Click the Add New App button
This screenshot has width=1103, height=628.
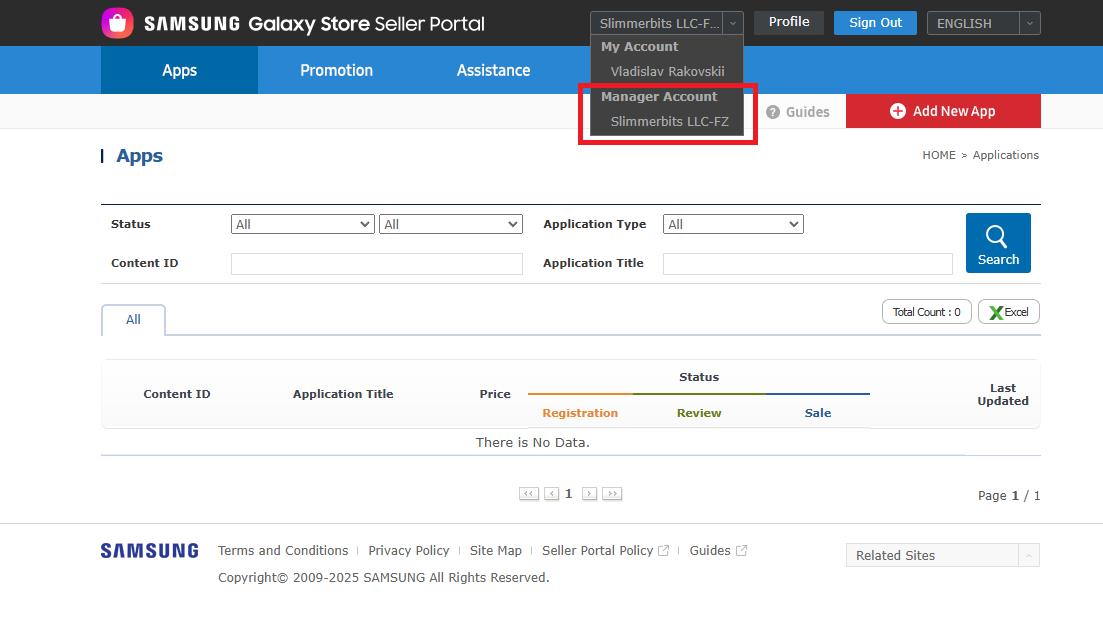click(x=943, y=111)
